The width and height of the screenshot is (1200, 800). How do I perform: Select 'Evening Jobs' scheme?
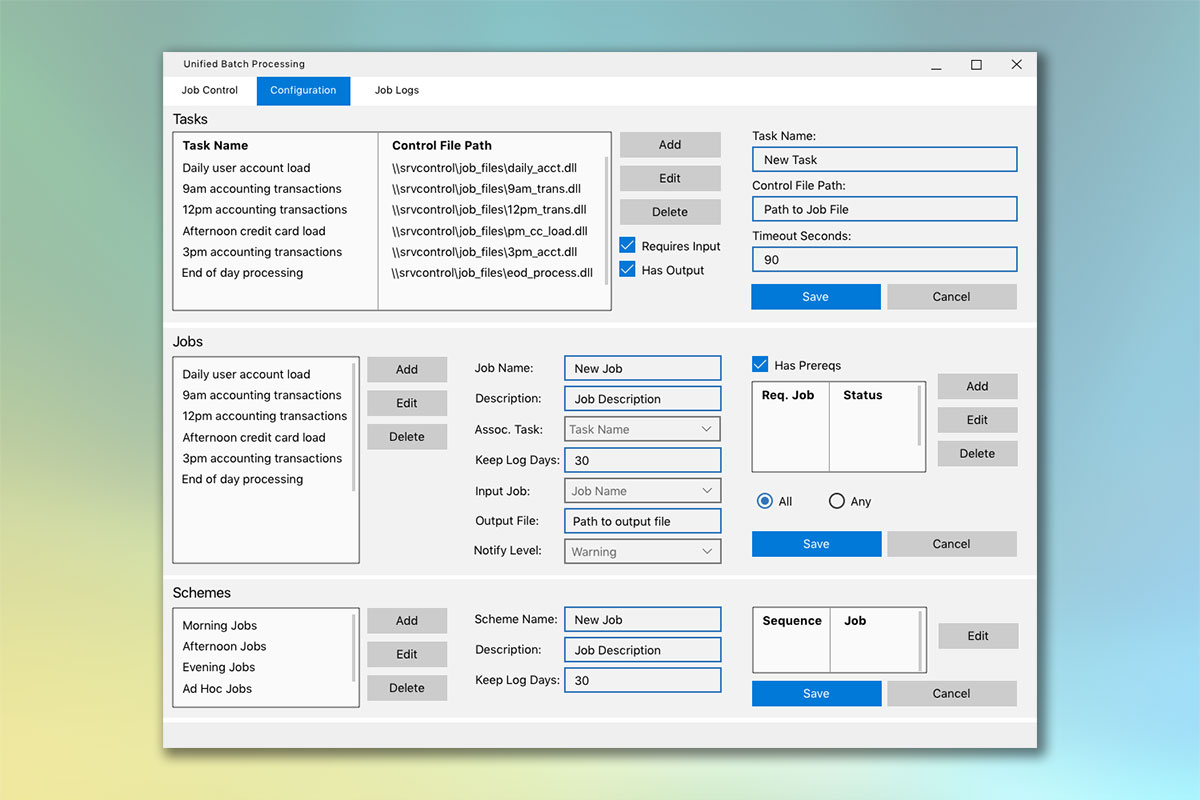click(x=219, y=667)
